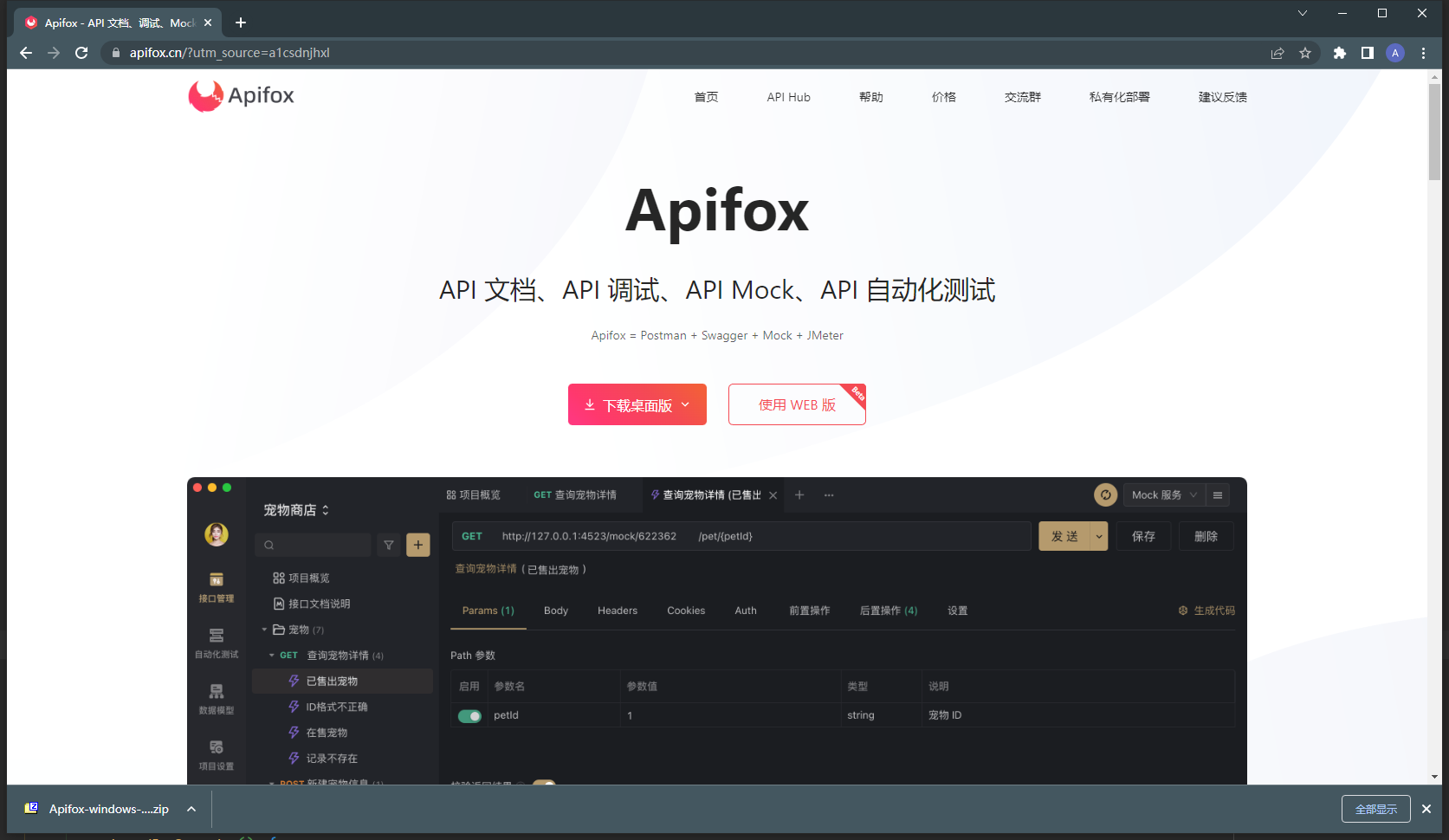Close the downloads bar
The image size is (1449, 840).
(x=1426, y=809)
